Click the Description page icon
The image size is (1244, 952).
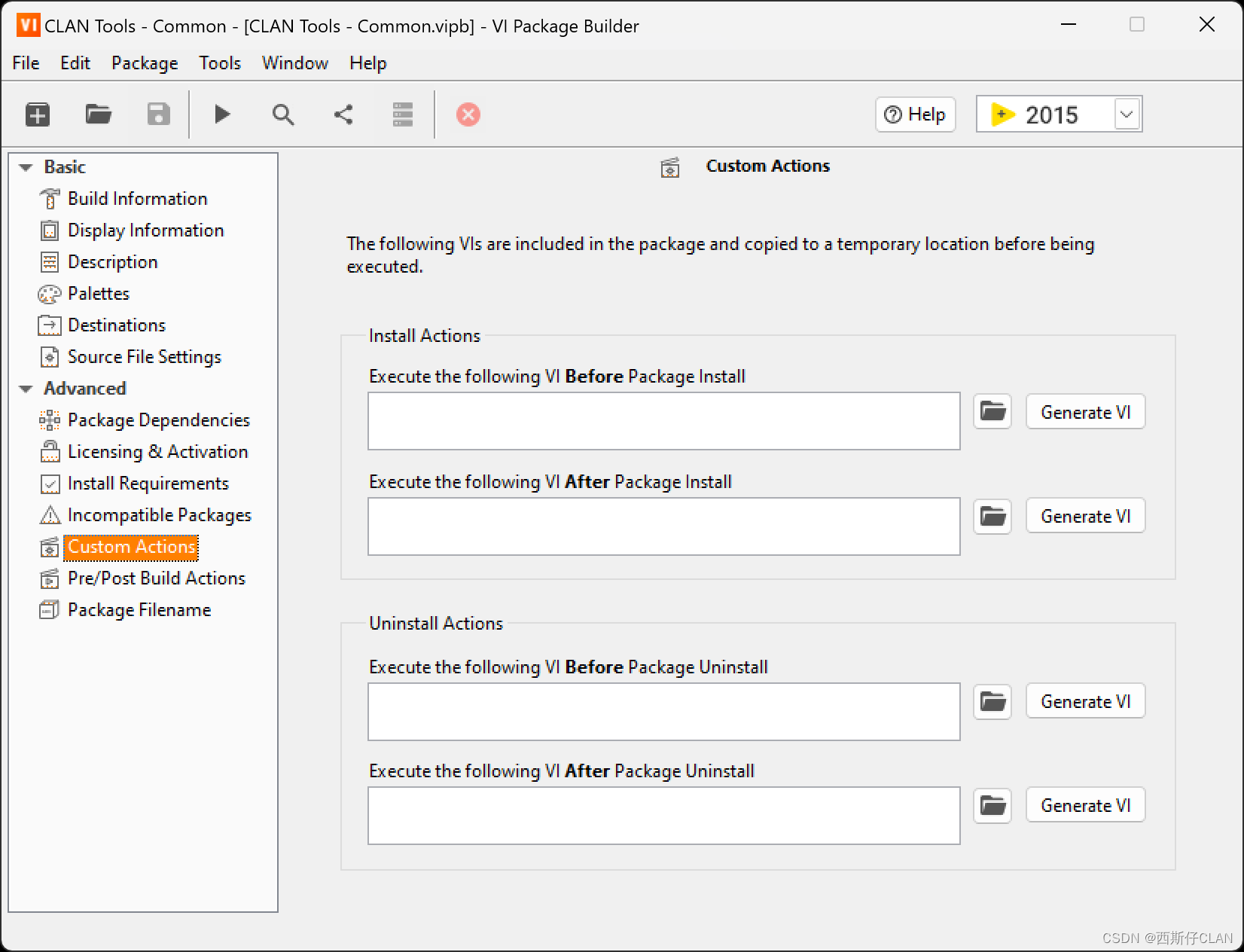(50, 262)
